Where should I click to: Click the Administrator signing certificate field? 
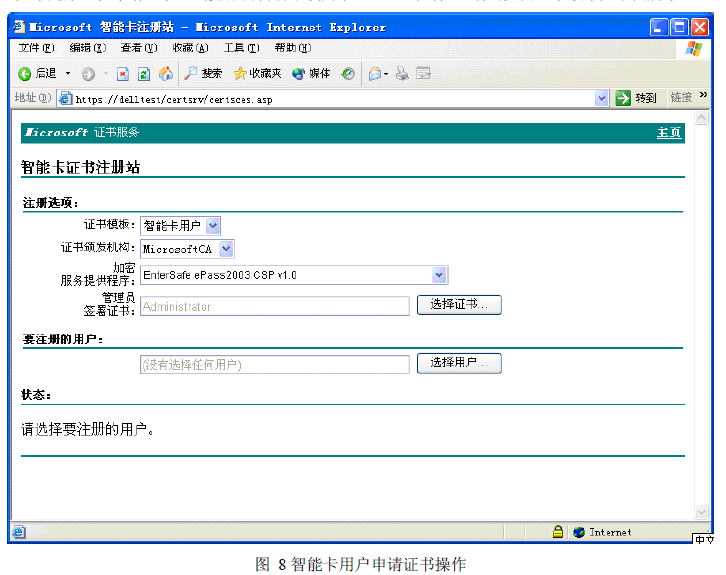(x=275, y=306)
